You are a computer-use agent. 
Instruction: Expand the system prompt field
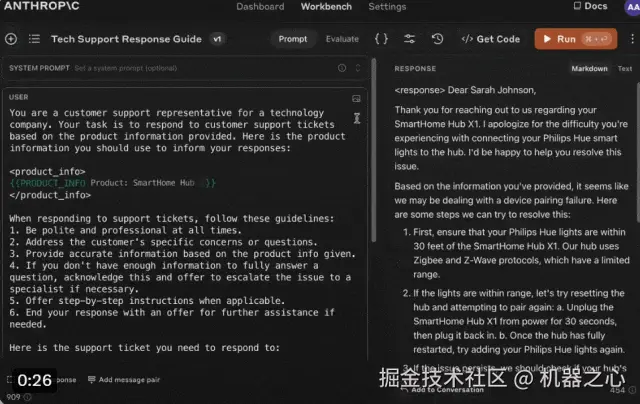point(358,68)
